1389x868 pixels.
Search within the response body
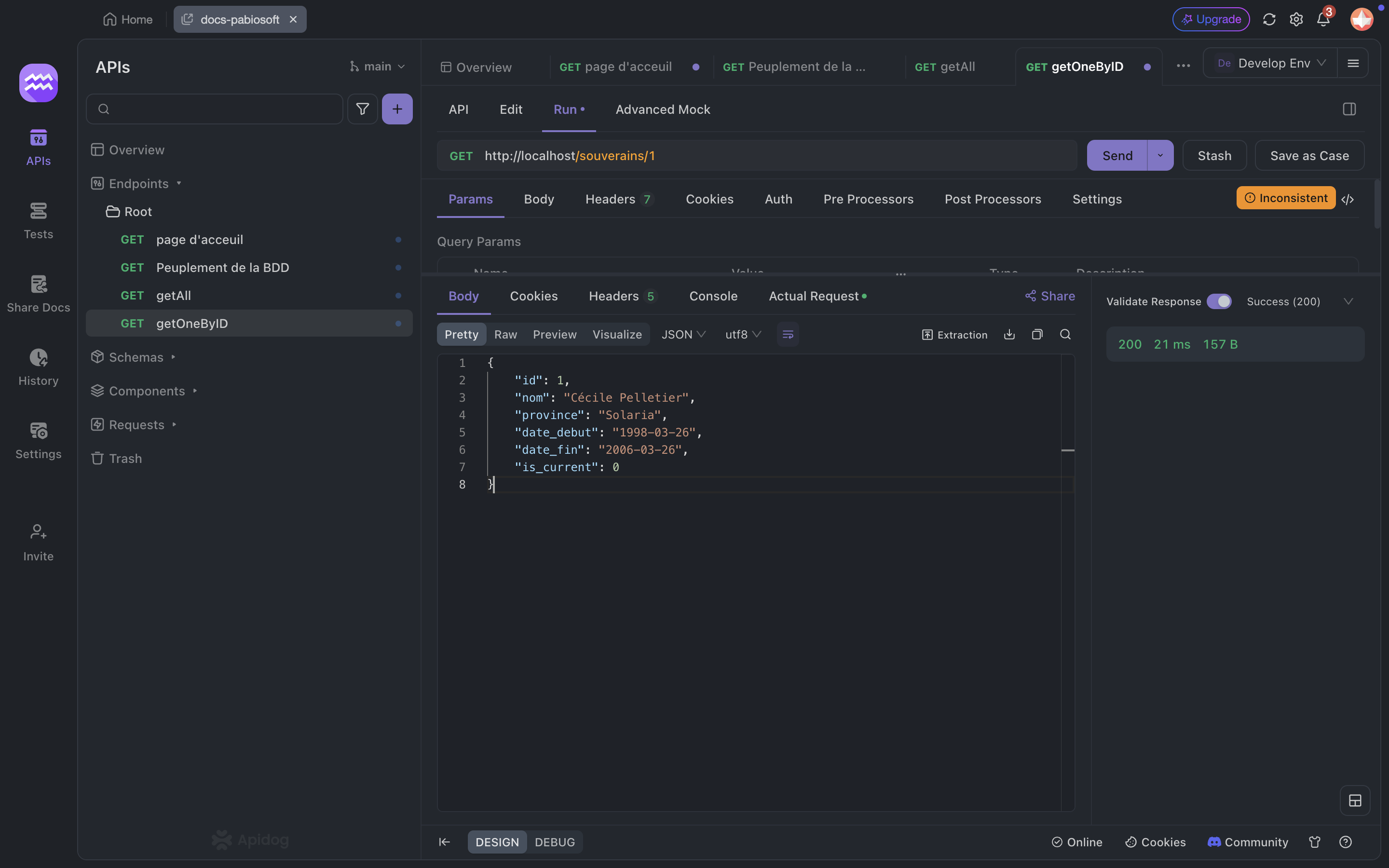tap(1065, 334)
